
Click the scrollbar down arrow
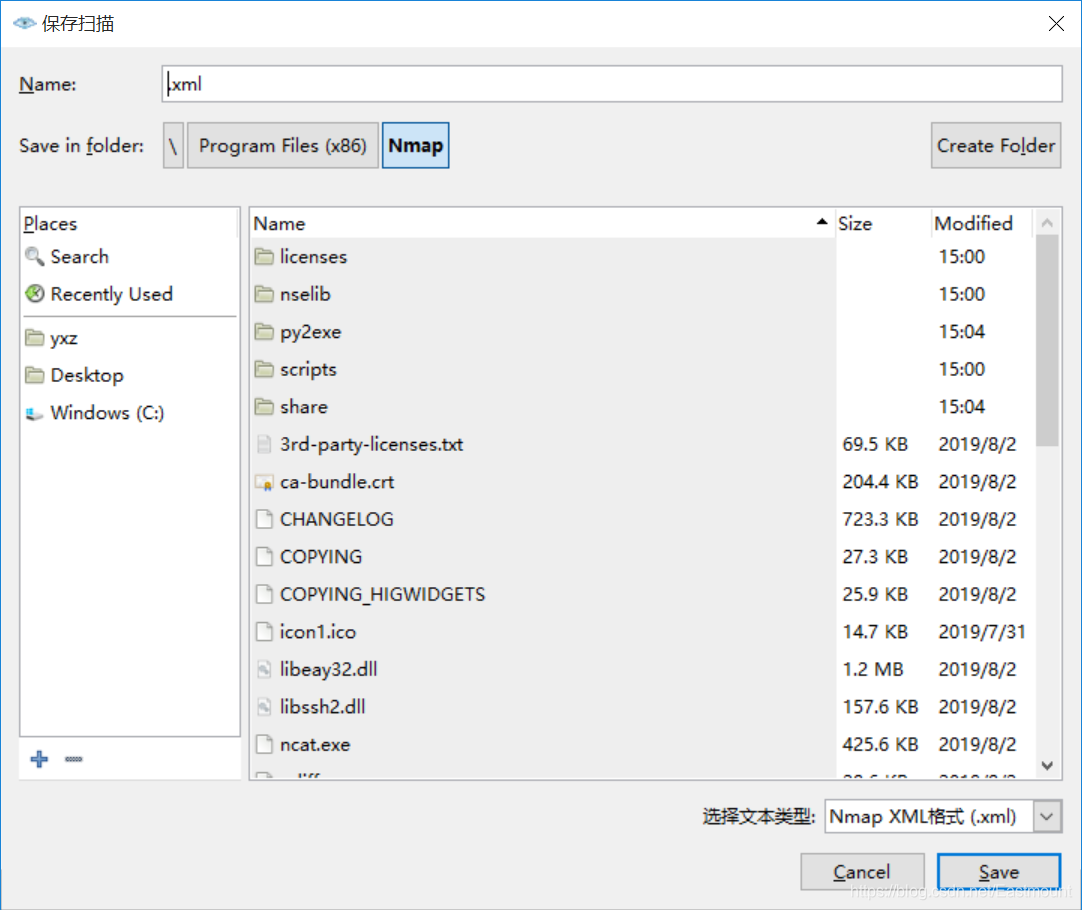[x=1047, y=765]
